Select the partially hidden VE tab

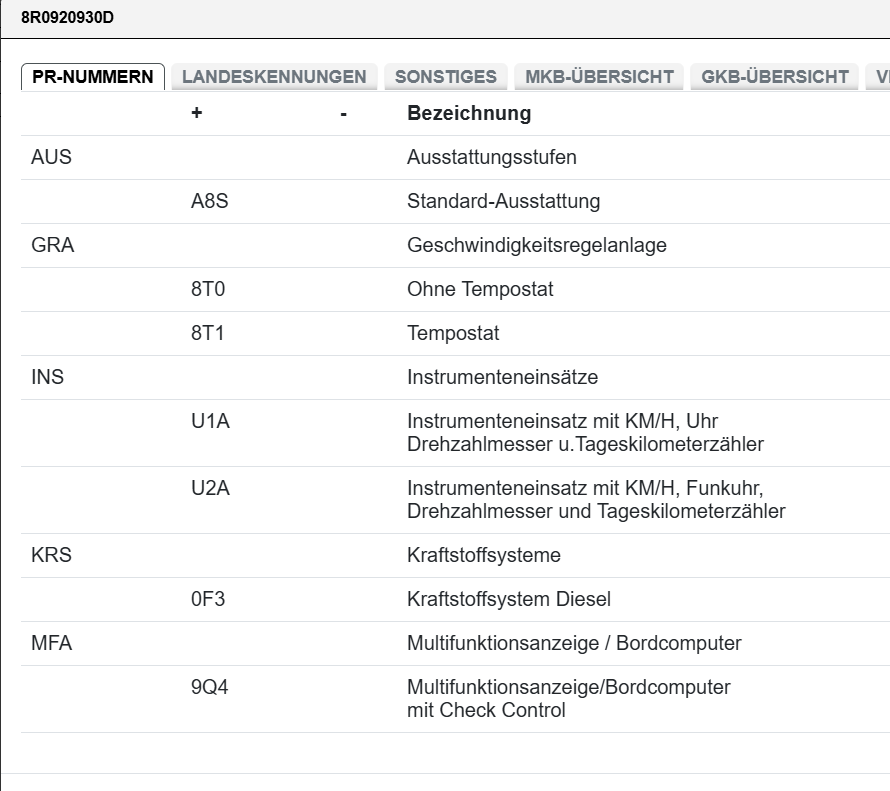coord(880,76)
